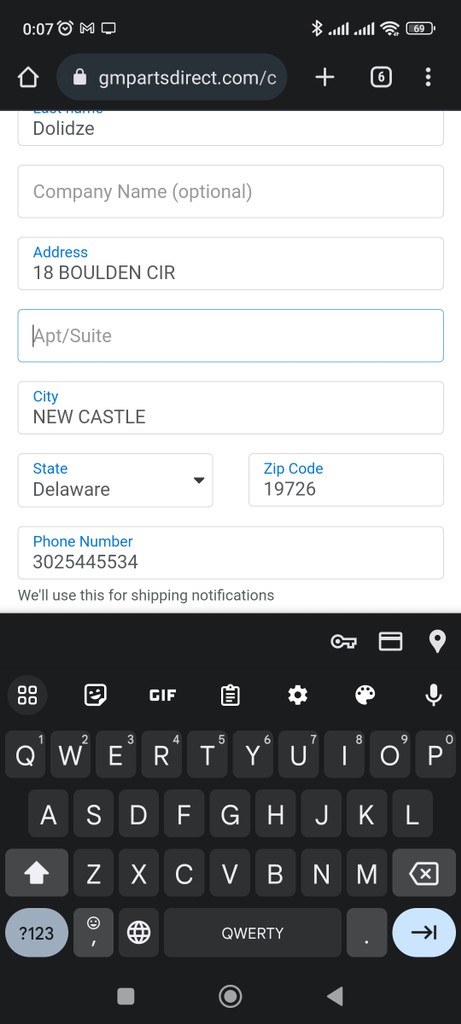Open saved payment cards autofill icon
The image size is (461, 1024).
coord(390,642)
